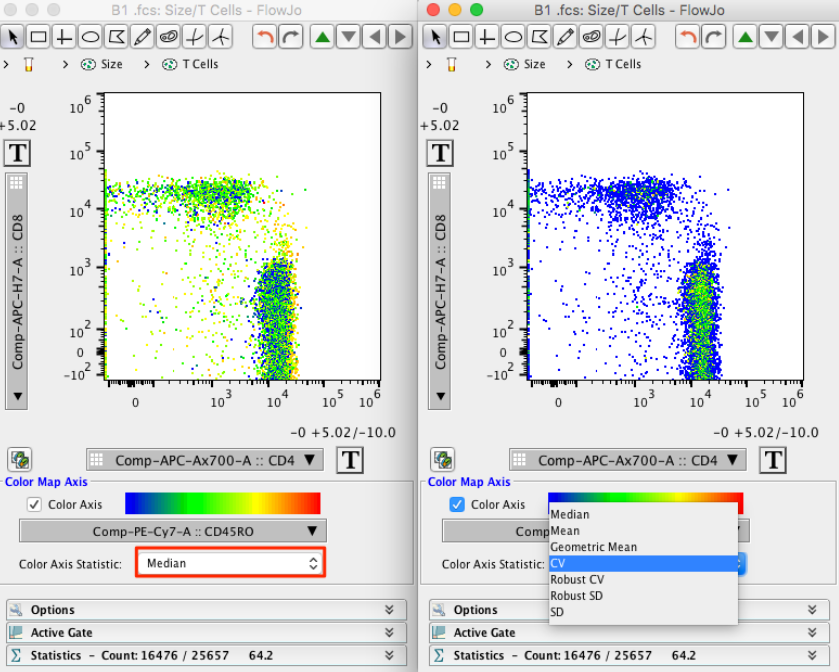Select the polygon gate tool in left window
The height and width of the screenshot is (672, 839).
pyautogui.click(x=117, y=37)
